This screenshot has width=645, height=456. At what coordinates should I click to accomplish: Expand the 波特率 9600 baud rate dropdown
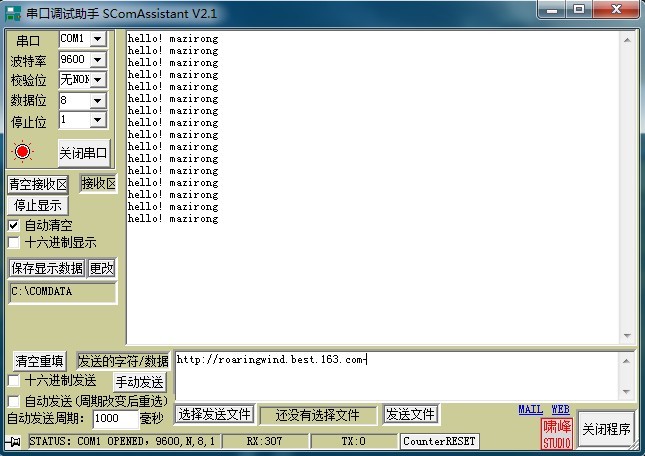[x=97, y=60]
